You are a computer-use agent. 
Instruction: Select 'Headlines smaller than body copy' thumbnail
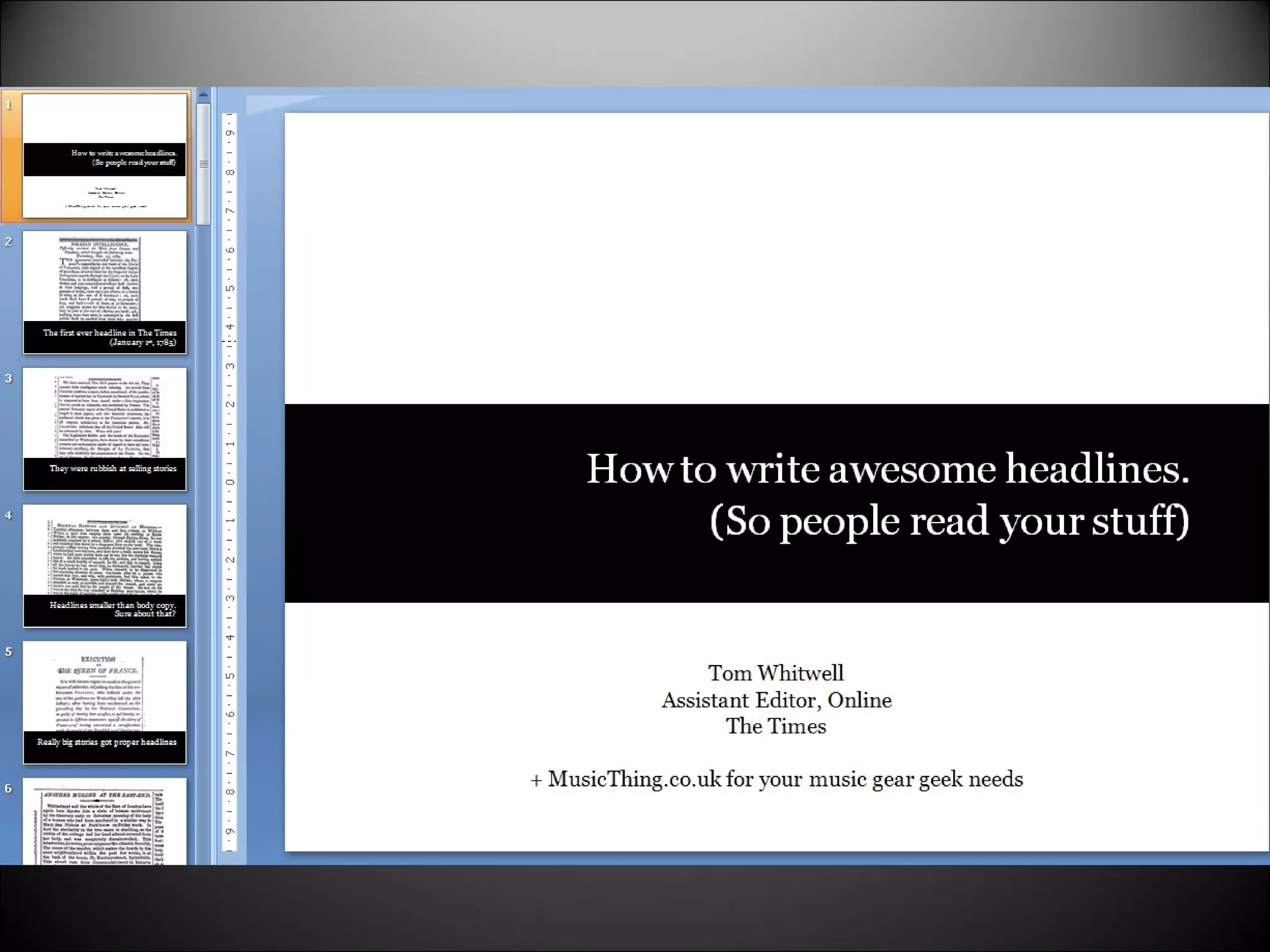(104, 565)
